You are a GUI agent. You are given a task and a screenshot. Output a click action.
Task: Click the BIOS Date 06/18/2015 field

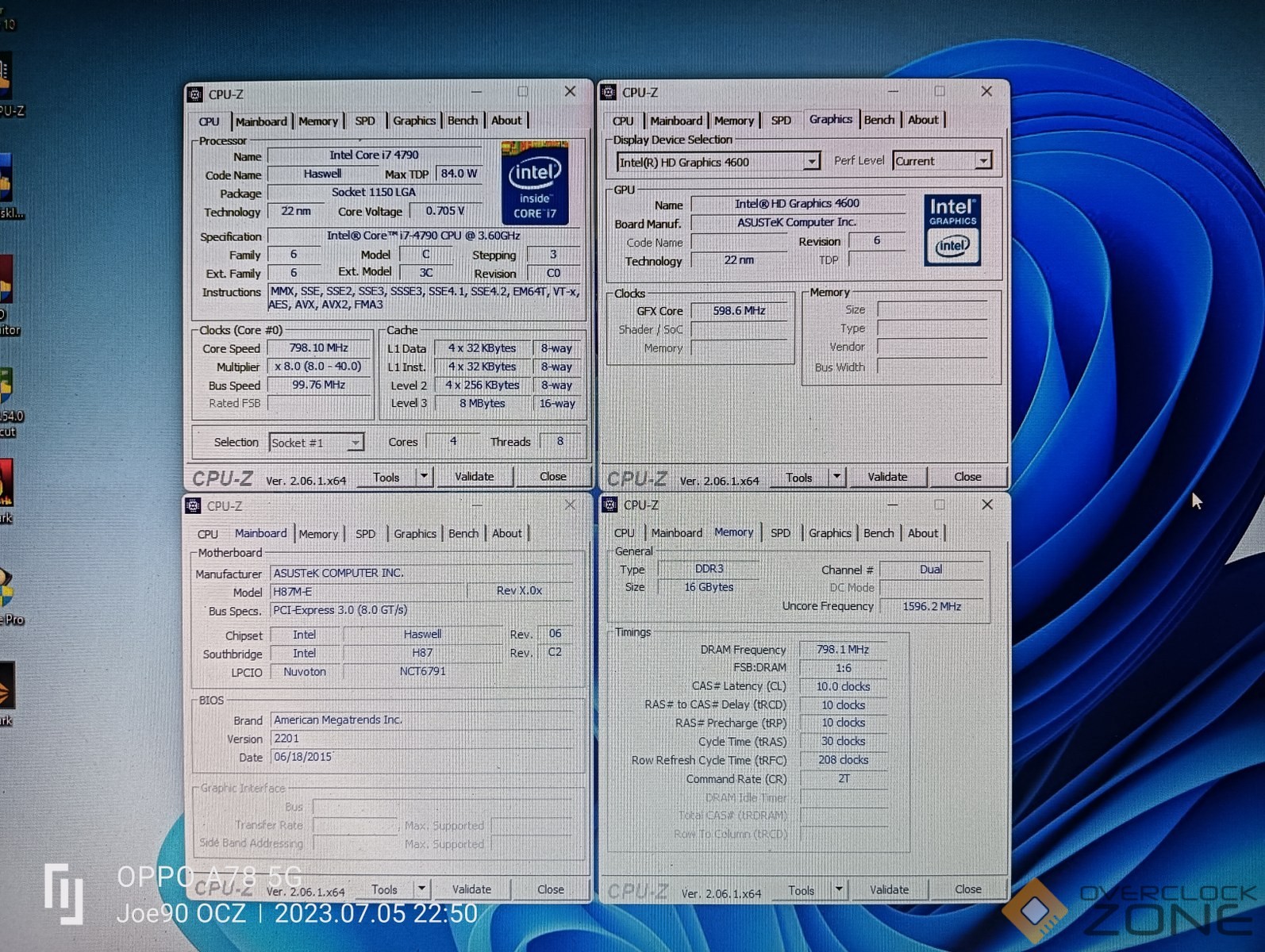421,757
